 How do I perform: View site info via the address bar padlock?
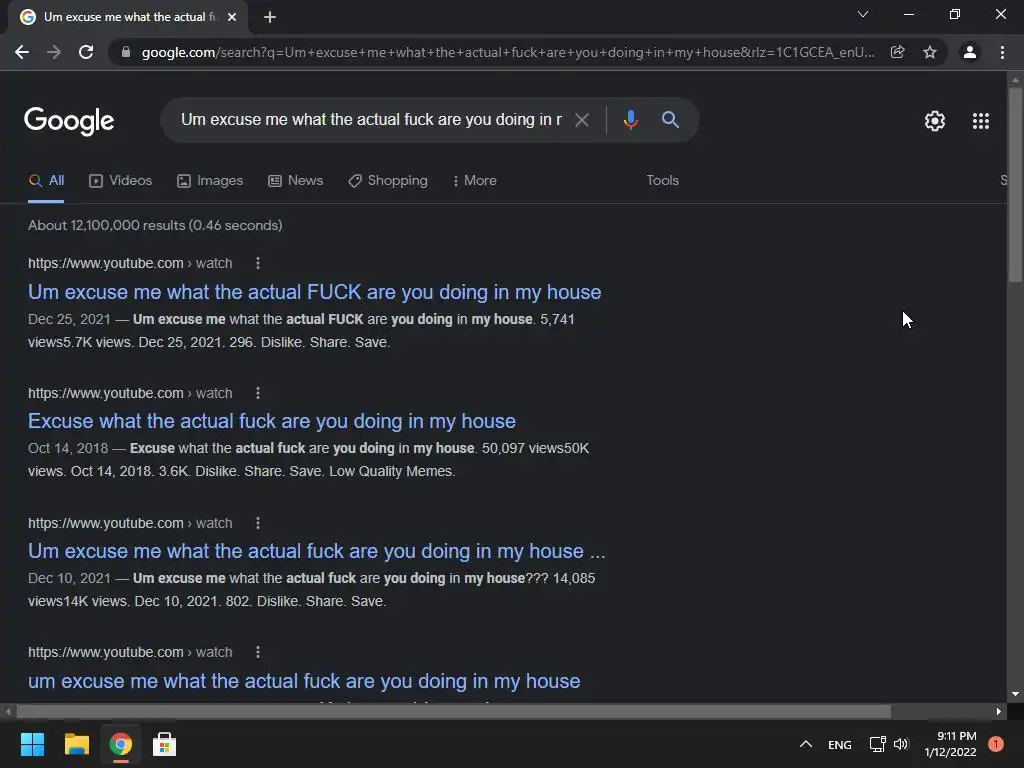[126, 52]
